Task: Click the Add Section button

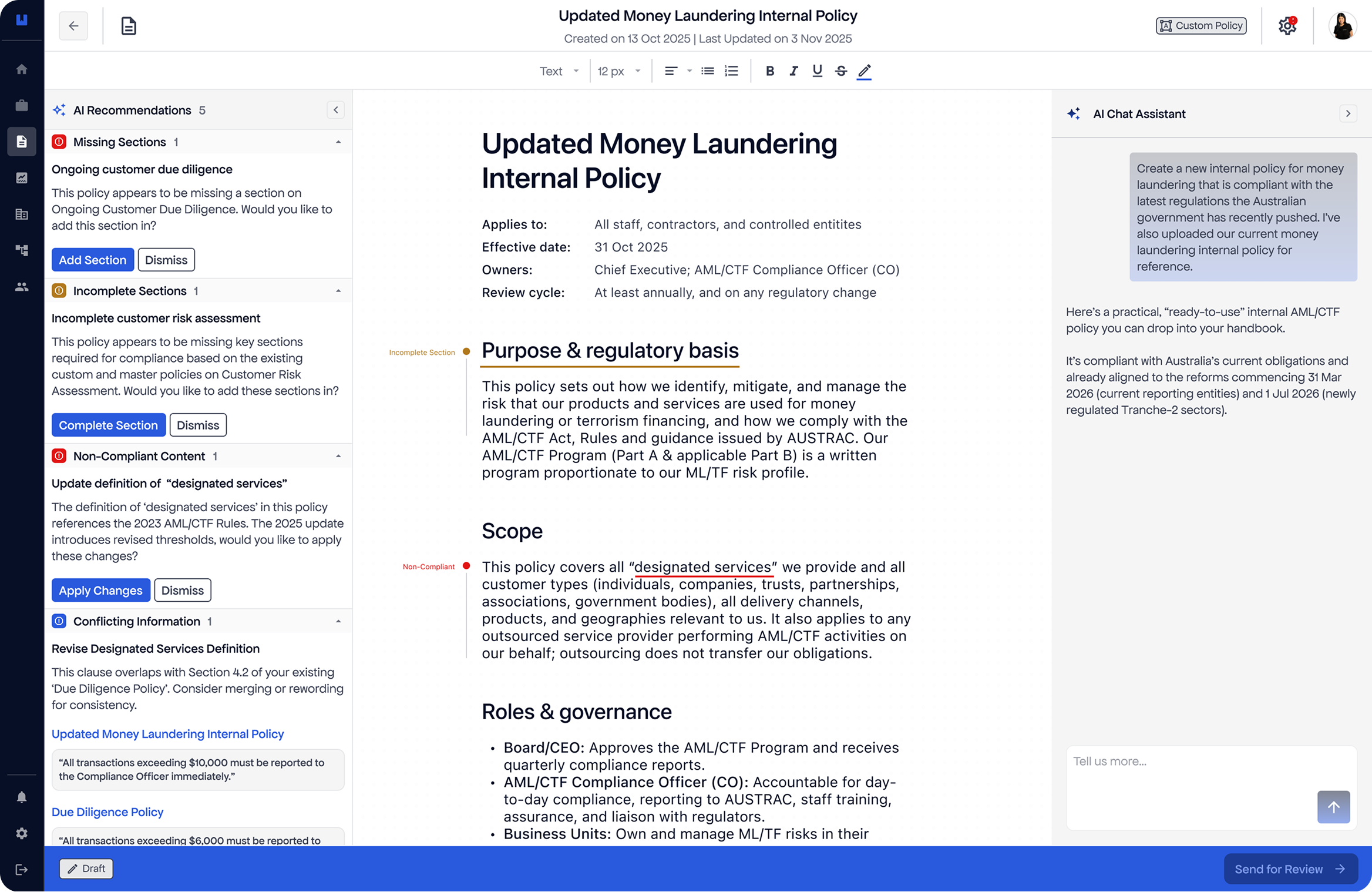Action: [92, 260]
